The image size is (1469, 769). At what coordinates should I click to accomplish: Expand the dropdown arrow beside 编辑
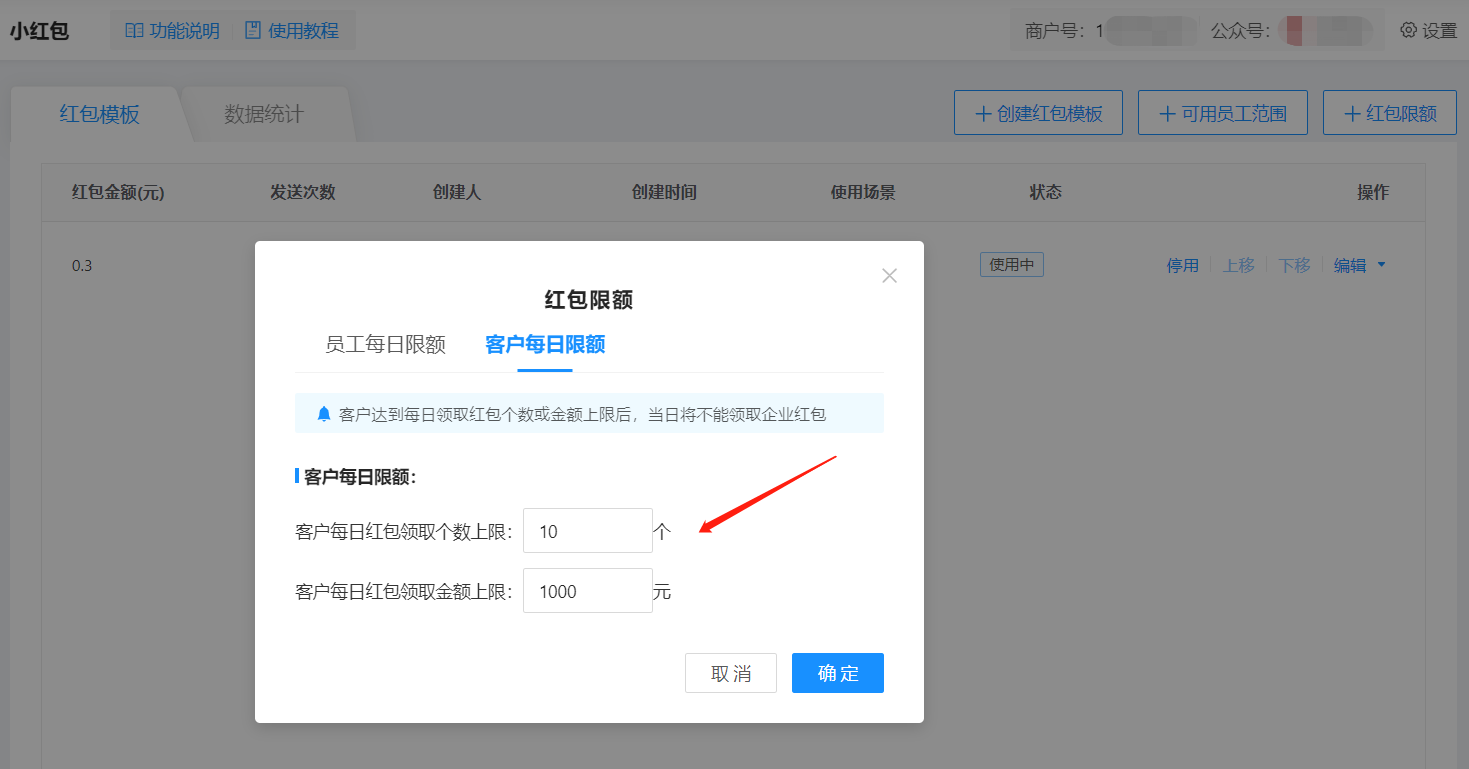pyautogui.click(x=1382, y=265)
